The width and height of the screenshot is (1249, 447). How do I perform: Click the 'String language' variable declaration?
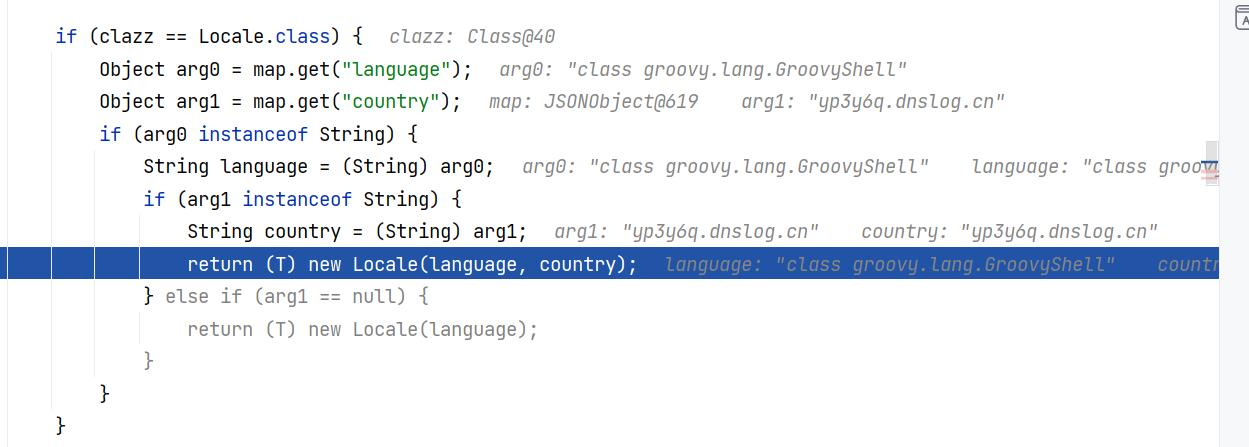click(x=225, y=166)
